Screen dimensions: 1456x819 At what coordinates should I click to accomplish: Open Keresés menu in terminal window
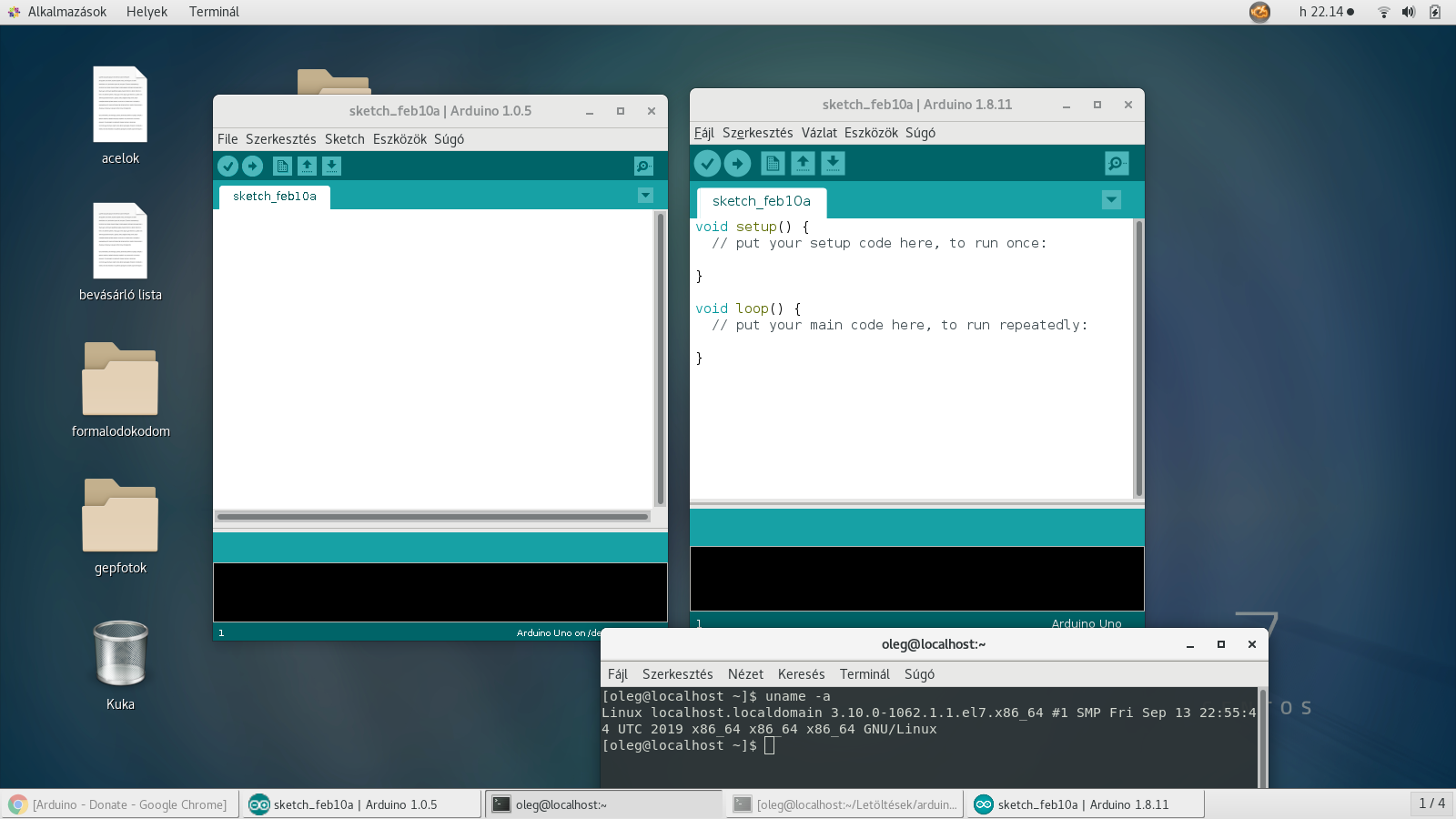(x=802, y=674)
